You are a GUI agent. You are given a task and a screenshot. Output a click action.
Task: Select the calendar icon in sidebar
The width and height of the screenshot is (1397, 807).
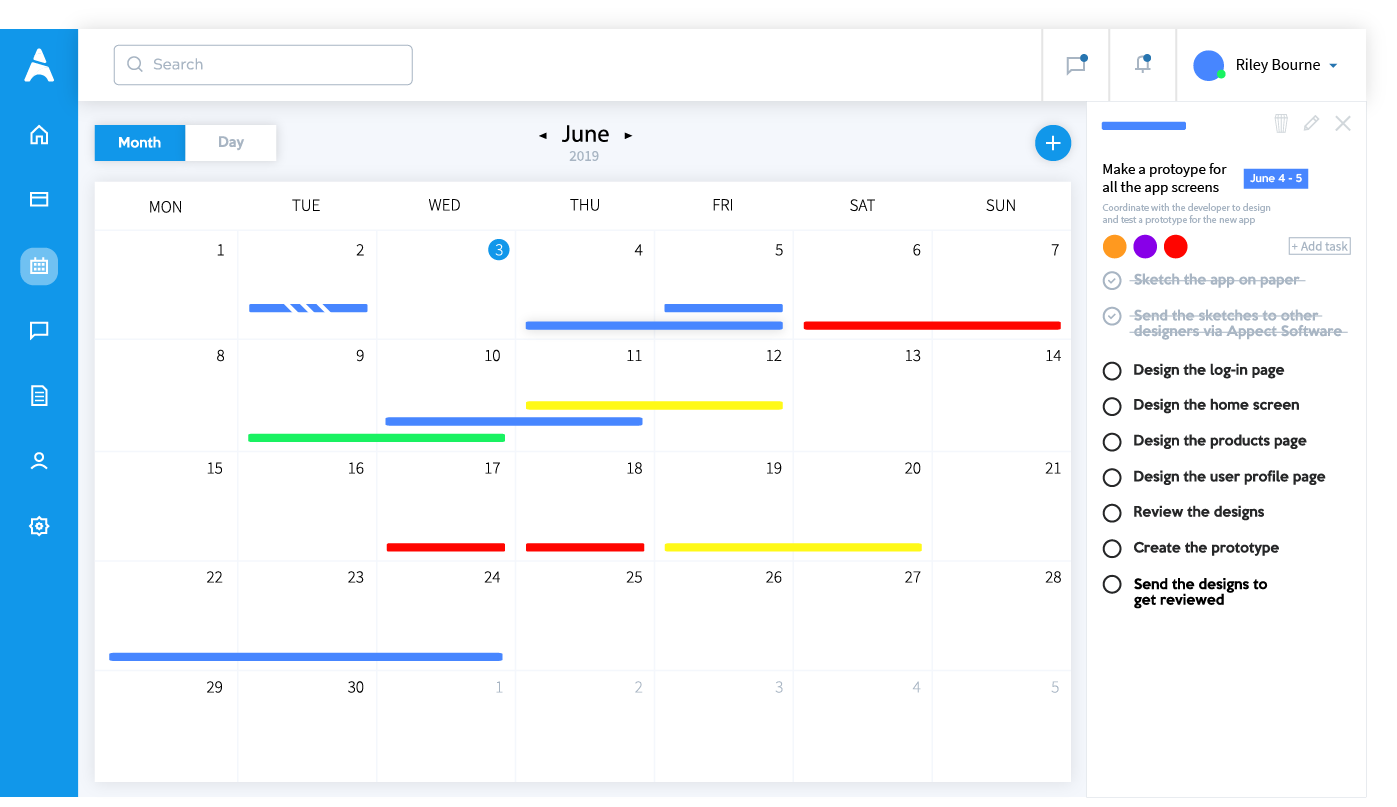click(39, 266)
